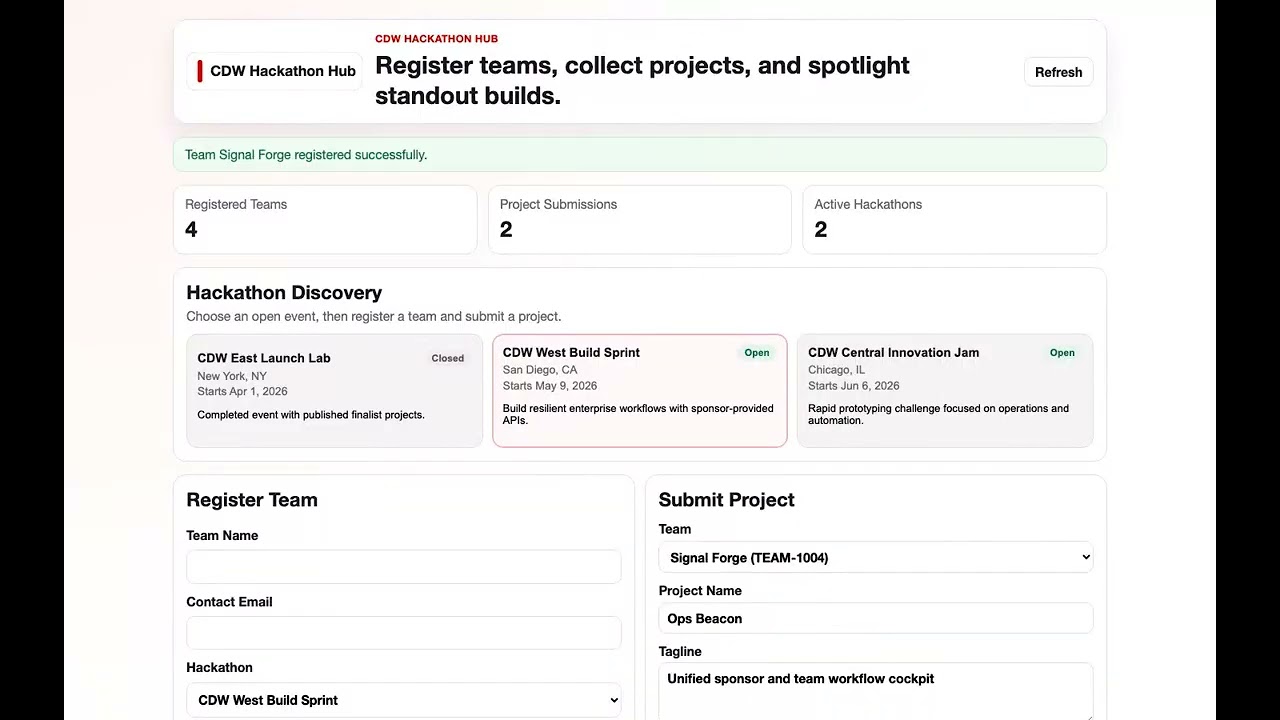Click the Refresh button
This screenshot has height=720, width=1280.
point(1058,72)
